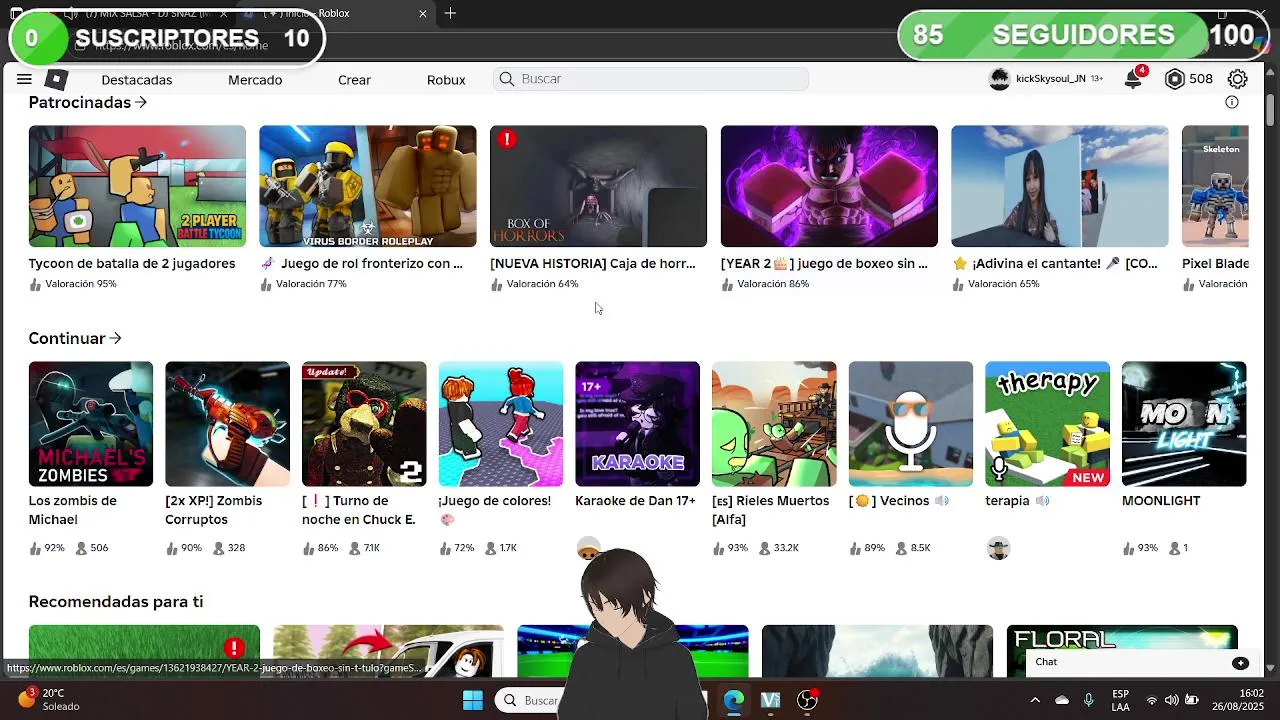Show hidden system tray icons
Screen dimensions: 1280x720
[1035, 700]
